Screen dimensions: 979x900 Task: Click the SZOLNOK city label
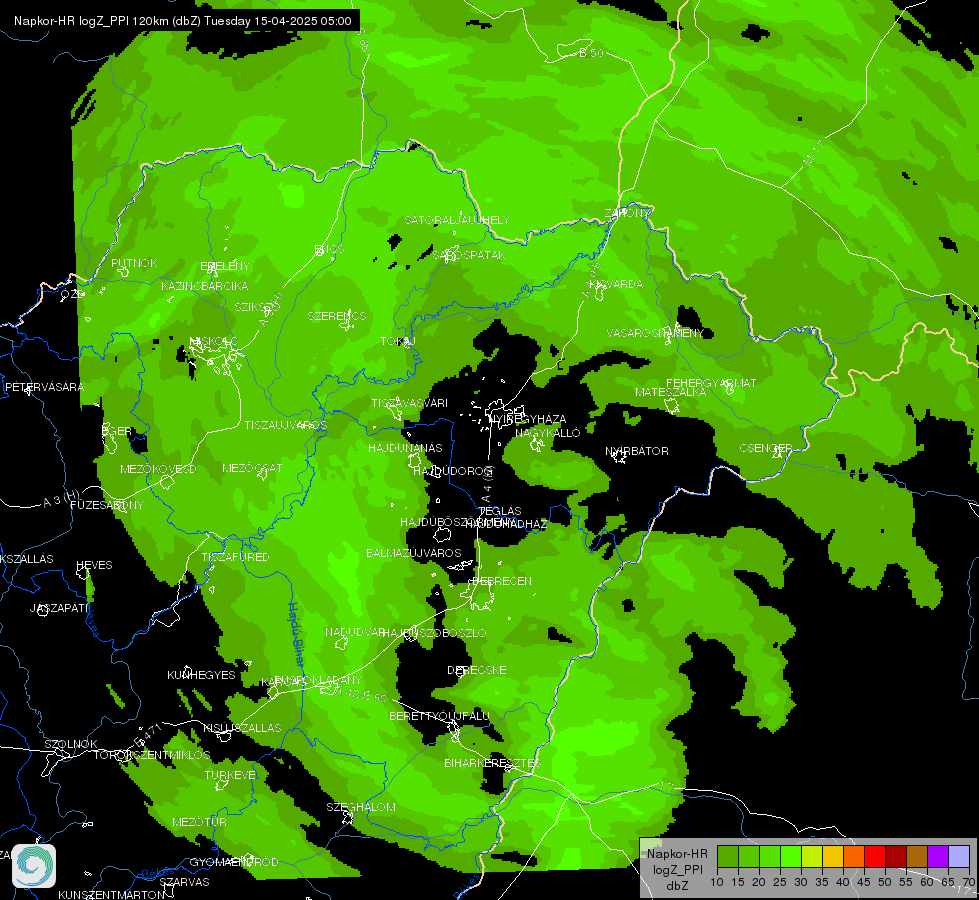[x=71, y=744]
